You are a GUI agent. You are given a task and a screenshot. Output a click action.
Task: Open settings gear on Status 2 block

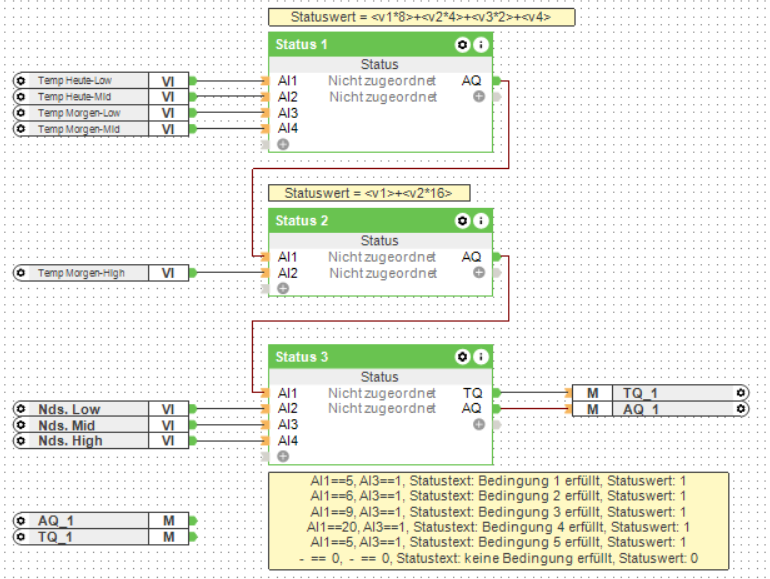click(462, 221)
